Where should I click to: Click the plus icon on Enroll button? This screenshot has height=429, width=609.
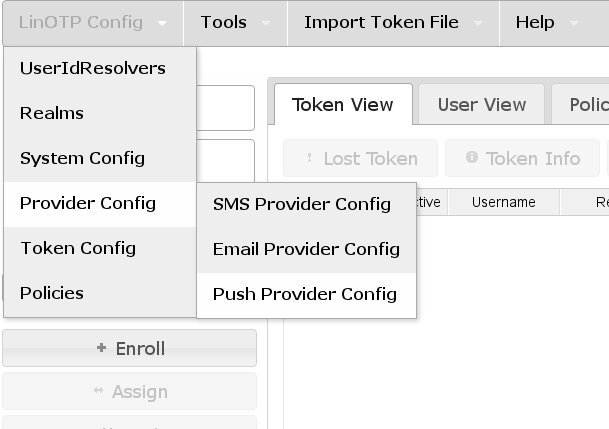click(x=101, y=348)
